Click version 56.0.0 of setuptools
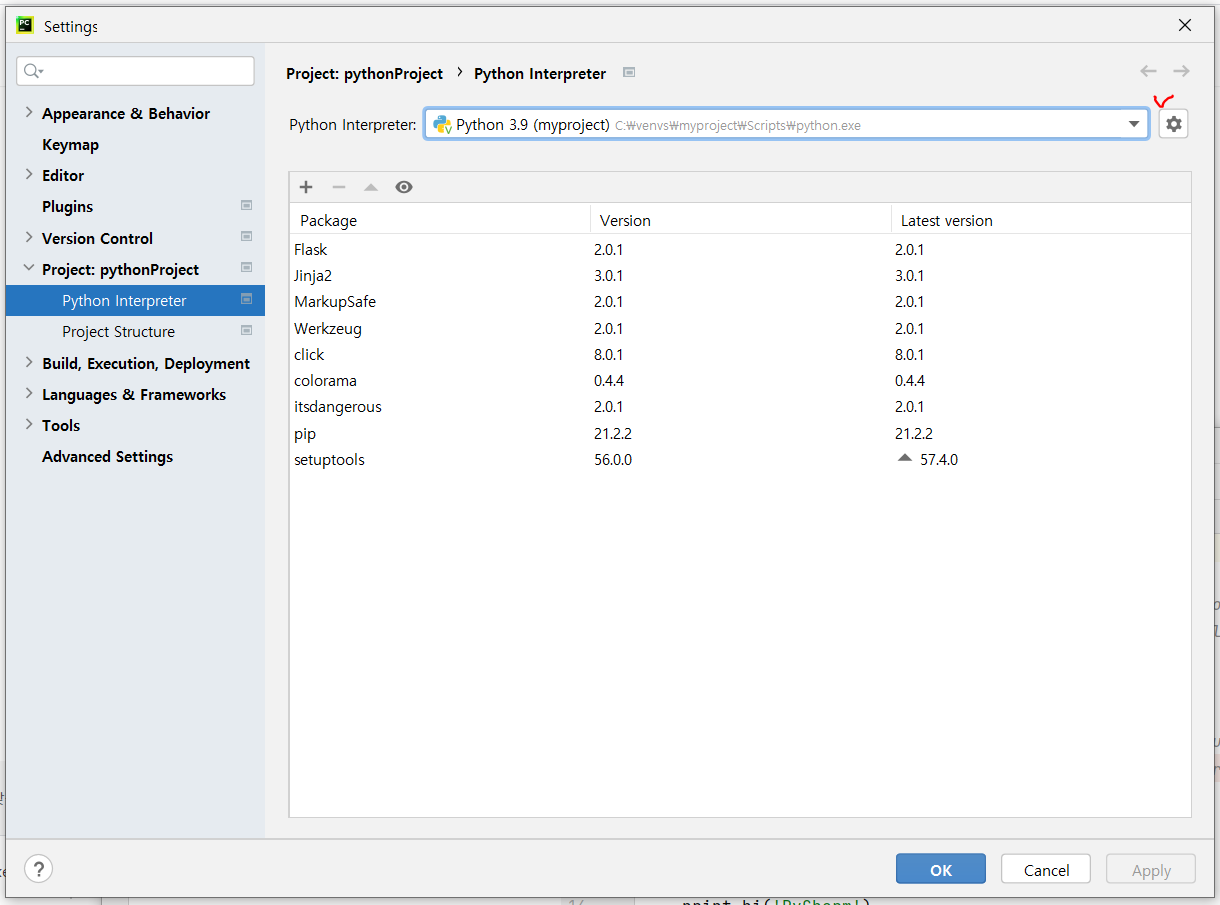Viewport: 1220px width, 905px height. (613, 460)
